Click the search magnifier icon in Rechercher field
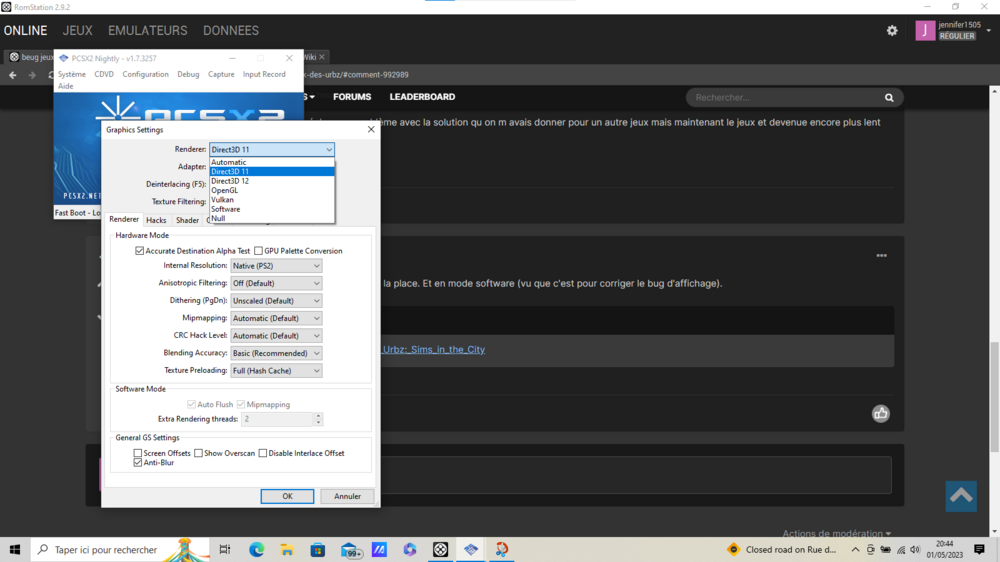The height and width of the screenshot is (562, 1000). click(x=889, y=98)
